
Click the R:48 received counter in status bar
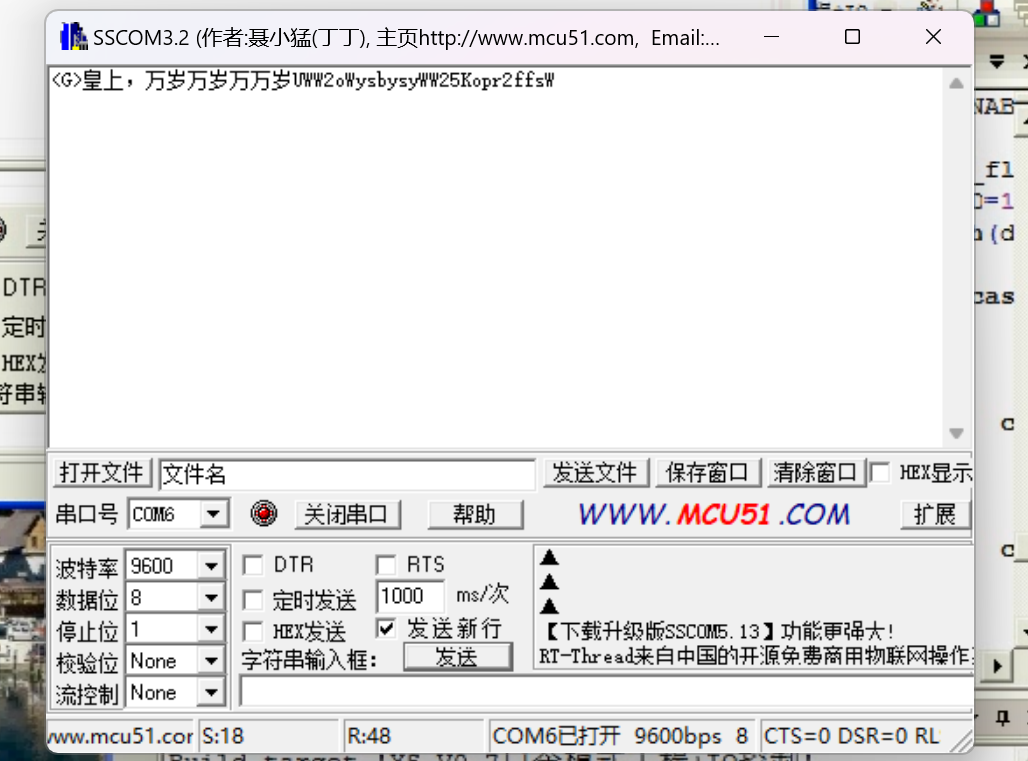coord(414,736)
